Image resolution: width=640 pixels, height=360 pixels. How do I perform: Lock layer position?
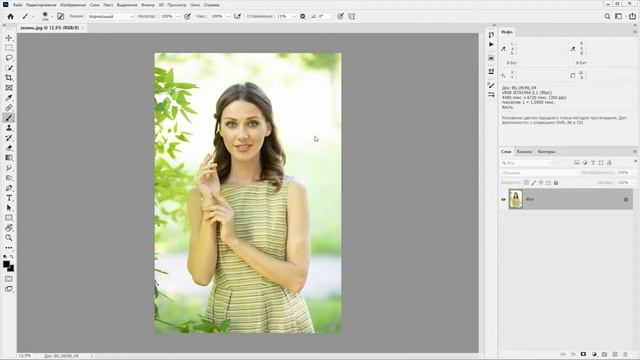541,182
